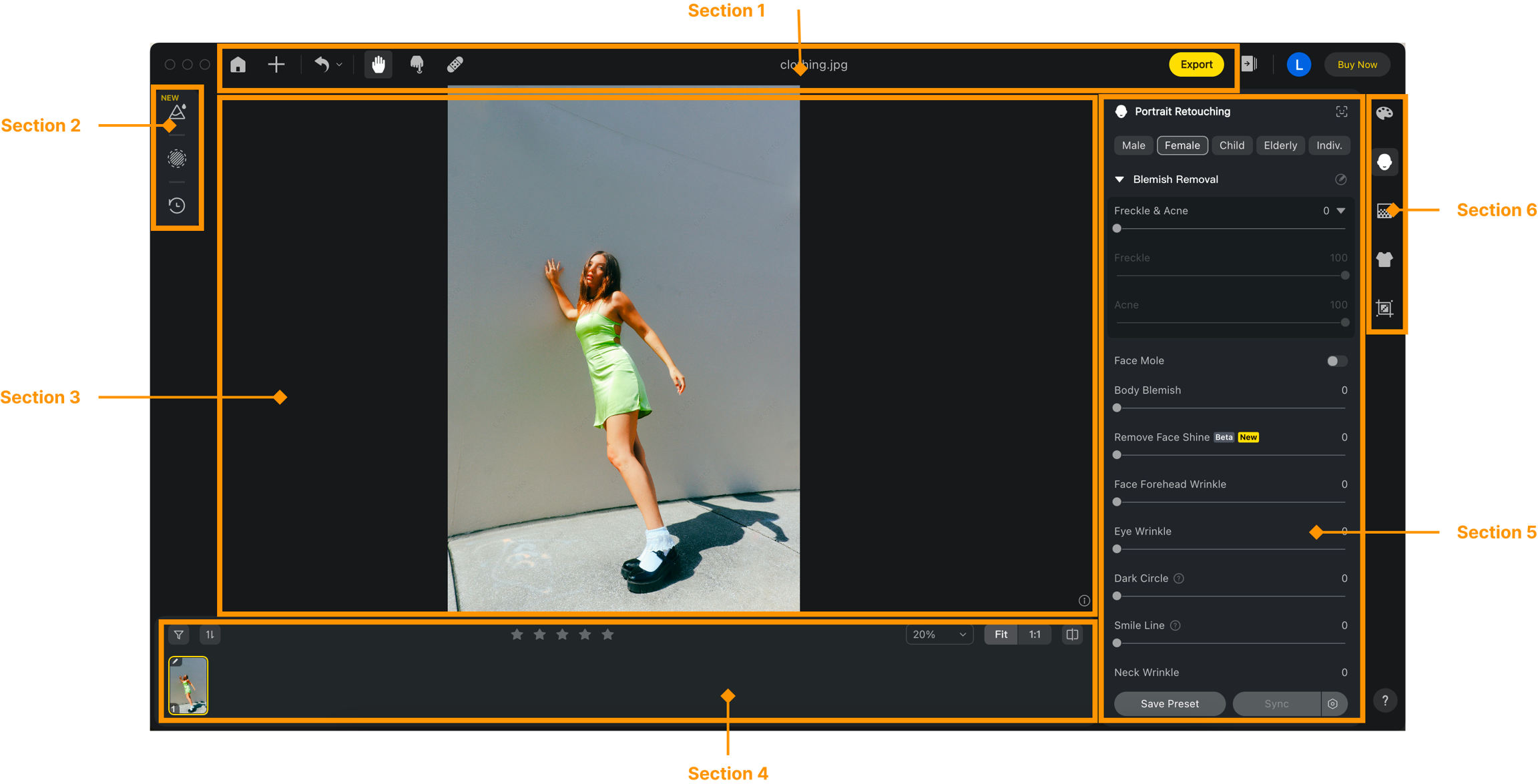The height and width of the screenshot is (784, 1538).
Task: Collapse the Blemish Removal section
Action: point(1119,179)
